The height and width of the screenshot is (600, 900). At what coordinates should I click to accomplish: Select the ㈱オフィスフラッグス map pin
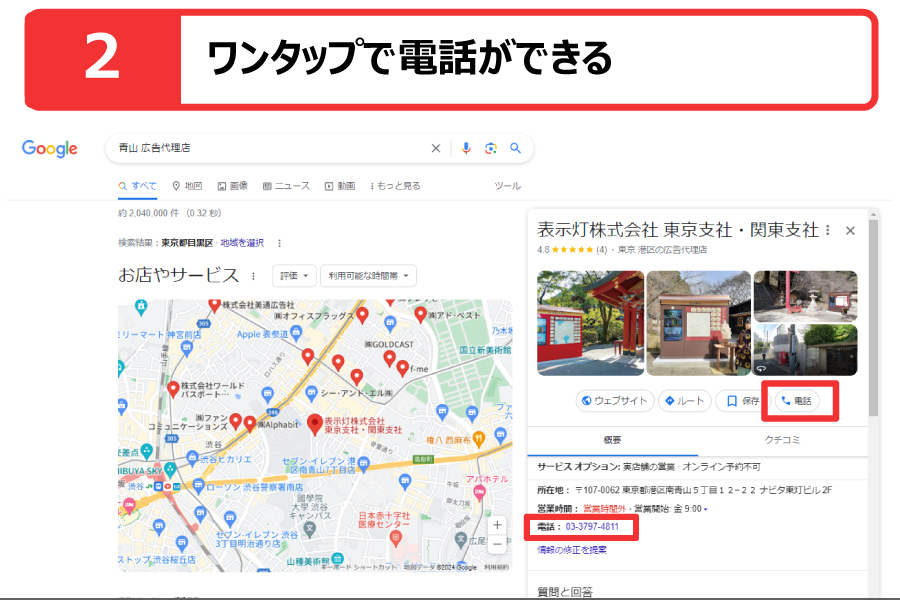tap(362, 315)
